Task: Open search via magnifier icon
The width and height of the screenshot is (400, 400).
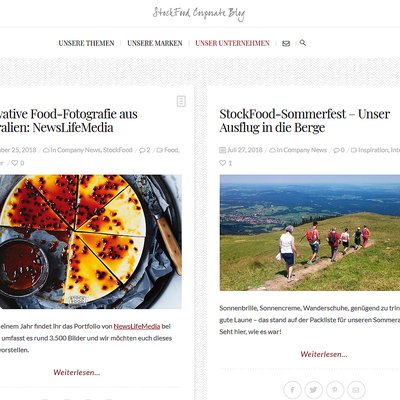Action: [x=303, y=43]
